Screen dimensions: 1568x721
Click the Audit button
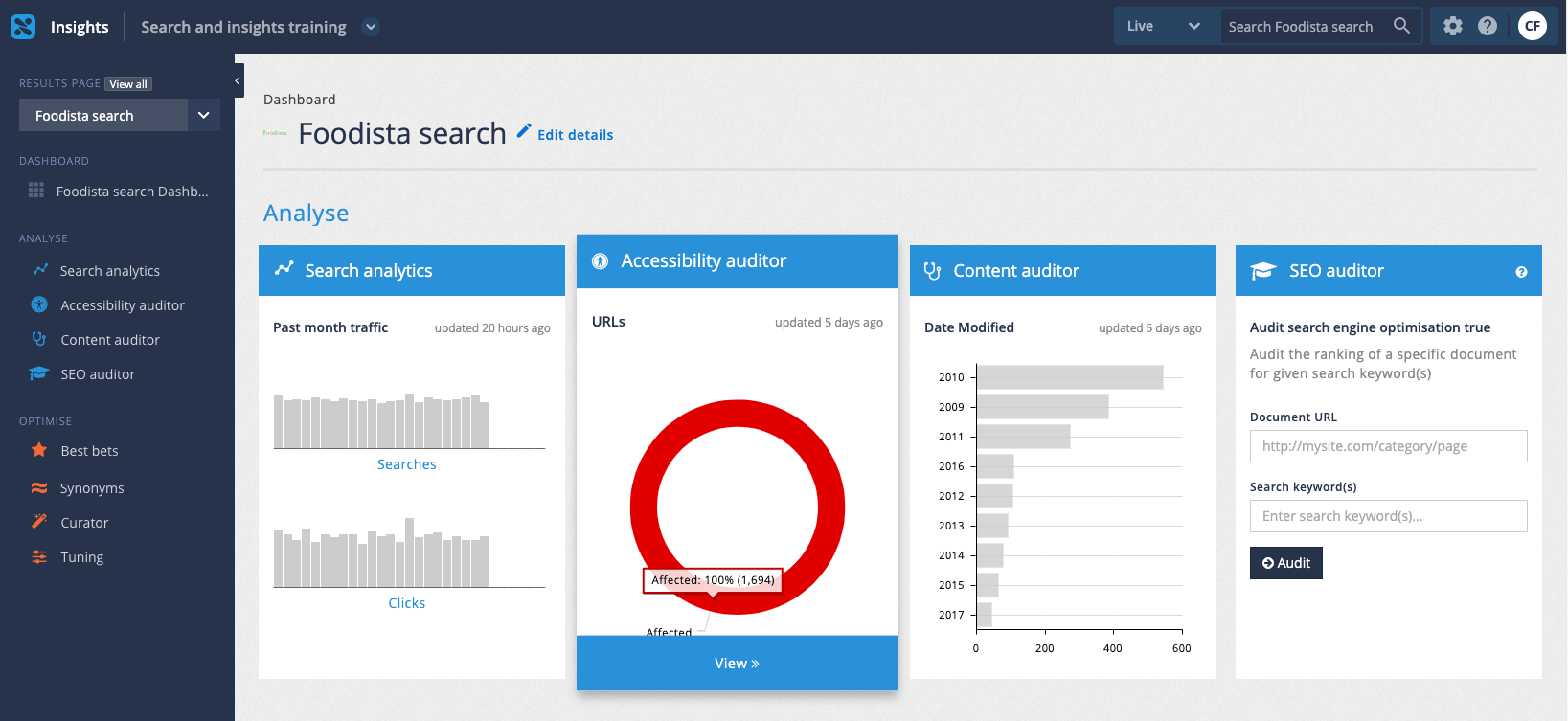coord(1286,563)
